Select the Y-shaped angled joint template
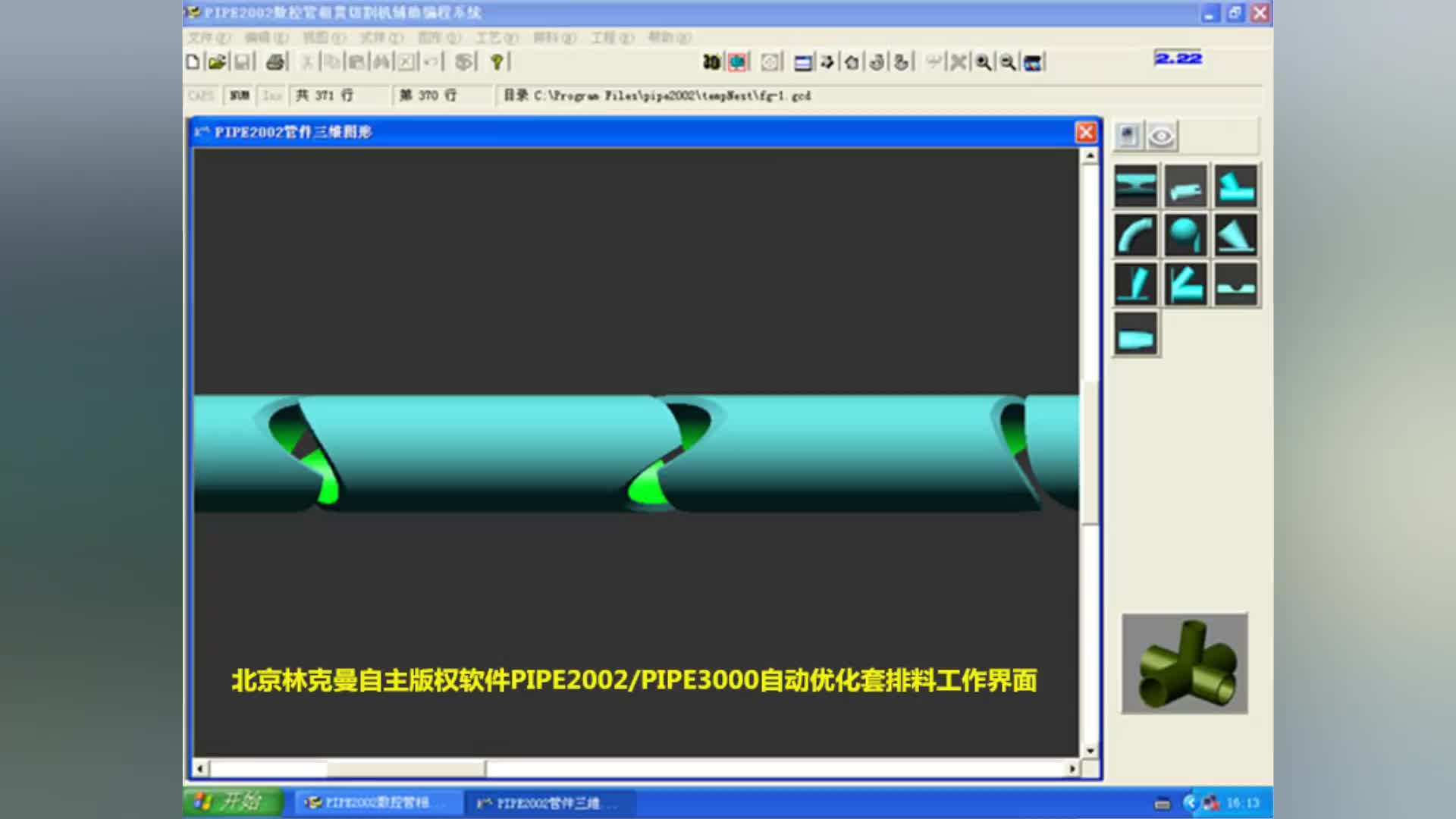This screenshot has height=819, width=1456. 1186,284
